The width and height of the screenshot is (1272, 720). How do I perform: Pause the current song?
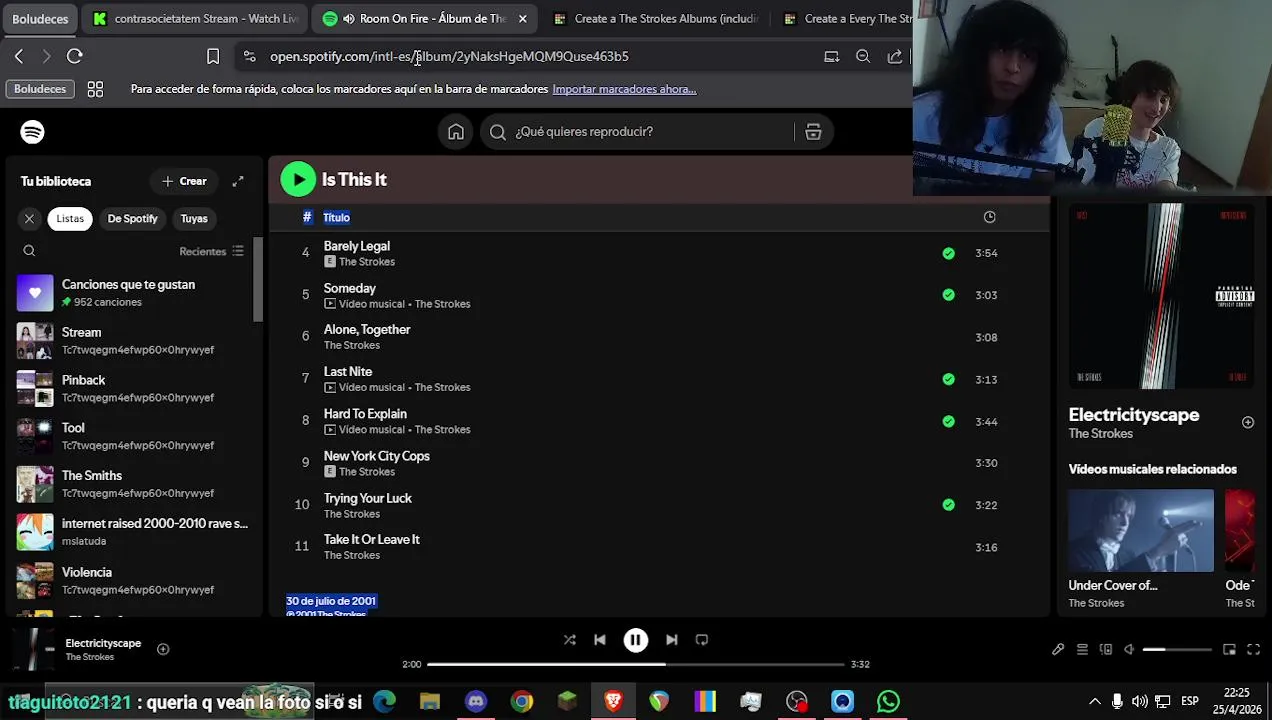click(636, 640)
